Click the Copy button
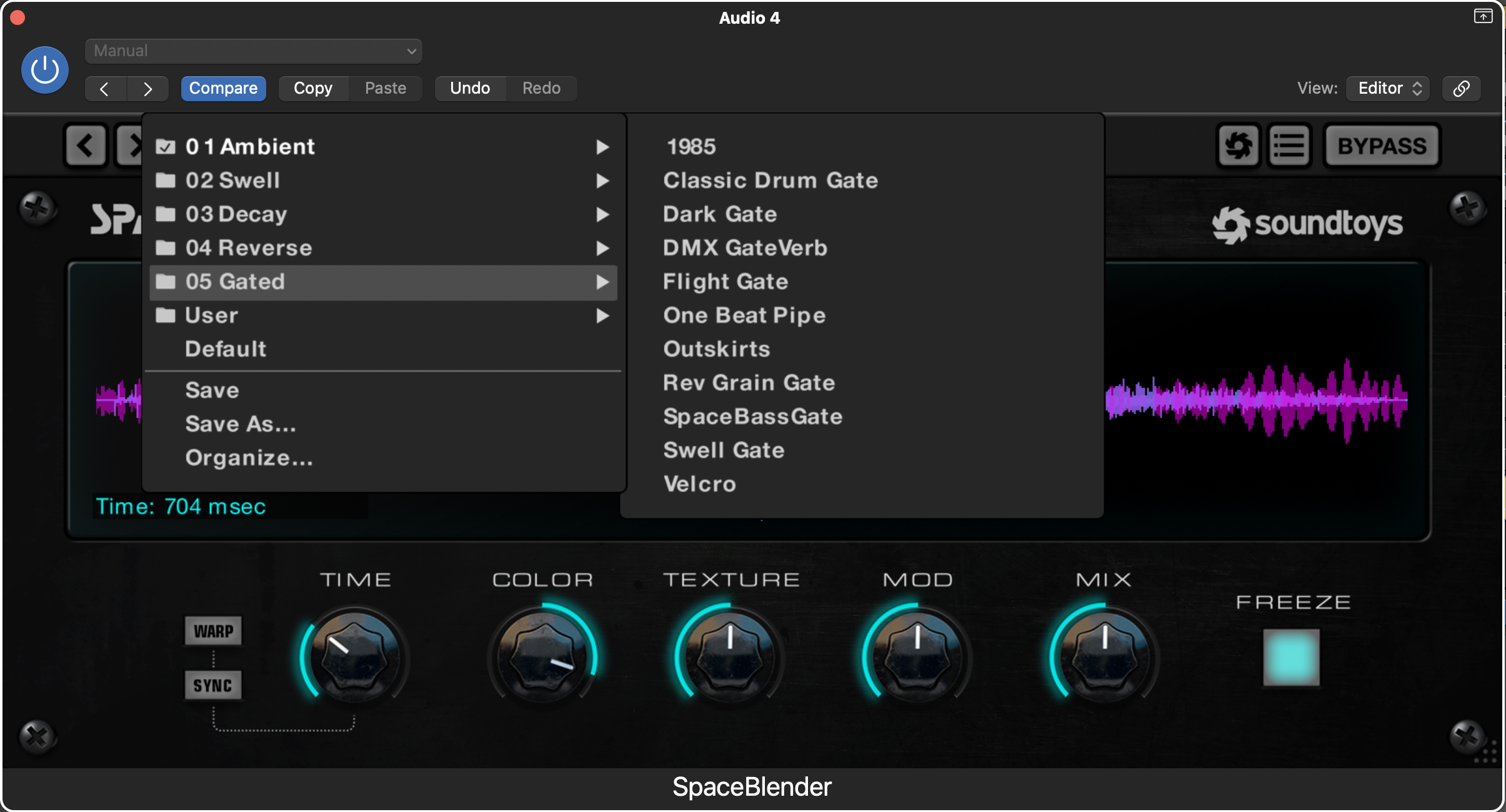 tap(313, 88)
